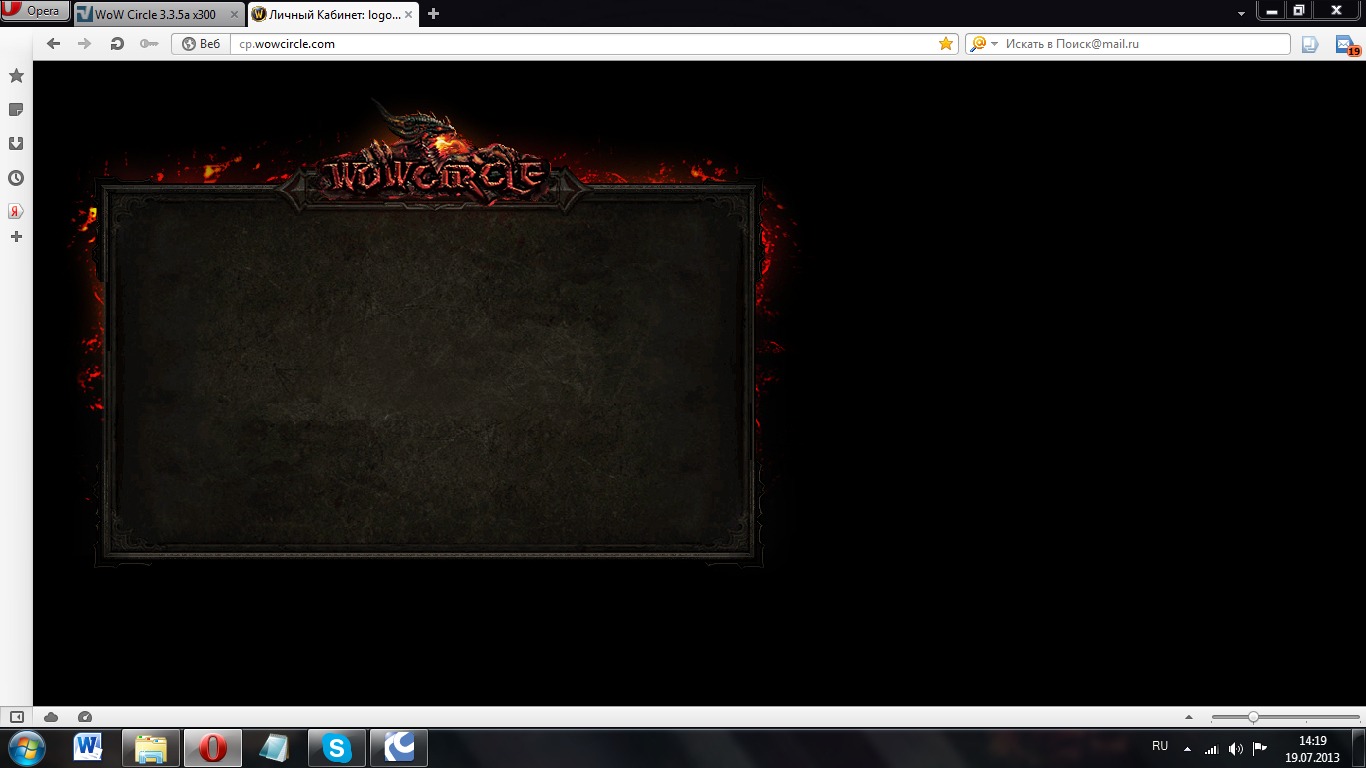
Task: Open the volume speaker tray icon
Action: (x=1236, y=748)
